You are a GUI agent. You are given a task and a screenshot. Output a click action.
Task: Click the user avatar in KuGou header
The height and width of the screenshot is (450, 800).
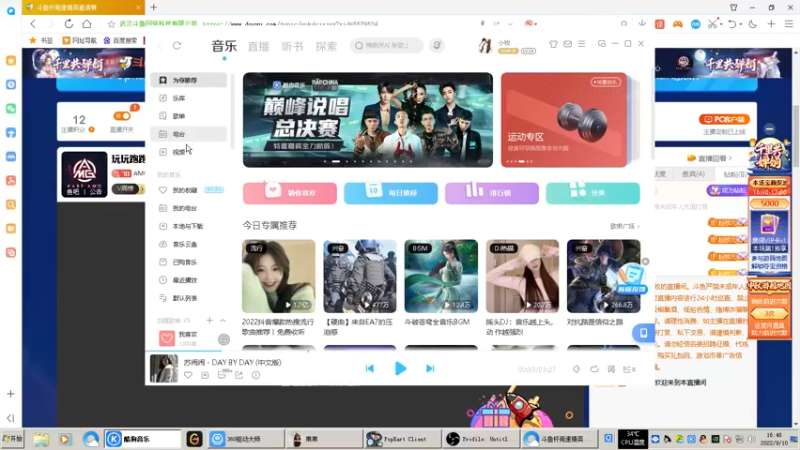(x=485, y=46)
